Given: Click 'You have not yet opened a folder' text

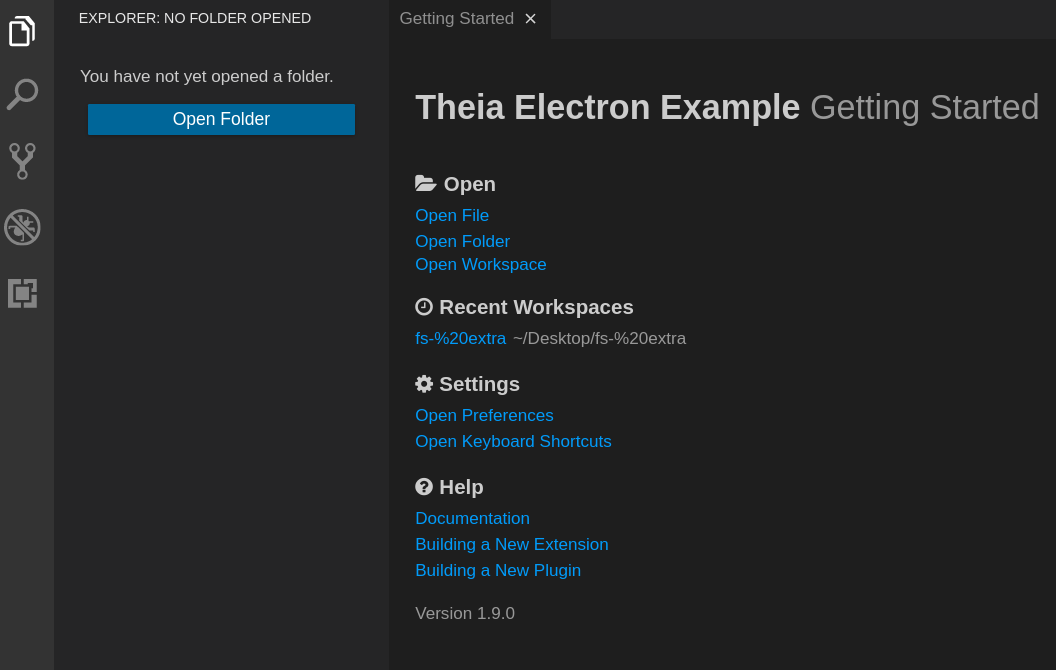Looking at the screenshot, I should tap(207, 77).
